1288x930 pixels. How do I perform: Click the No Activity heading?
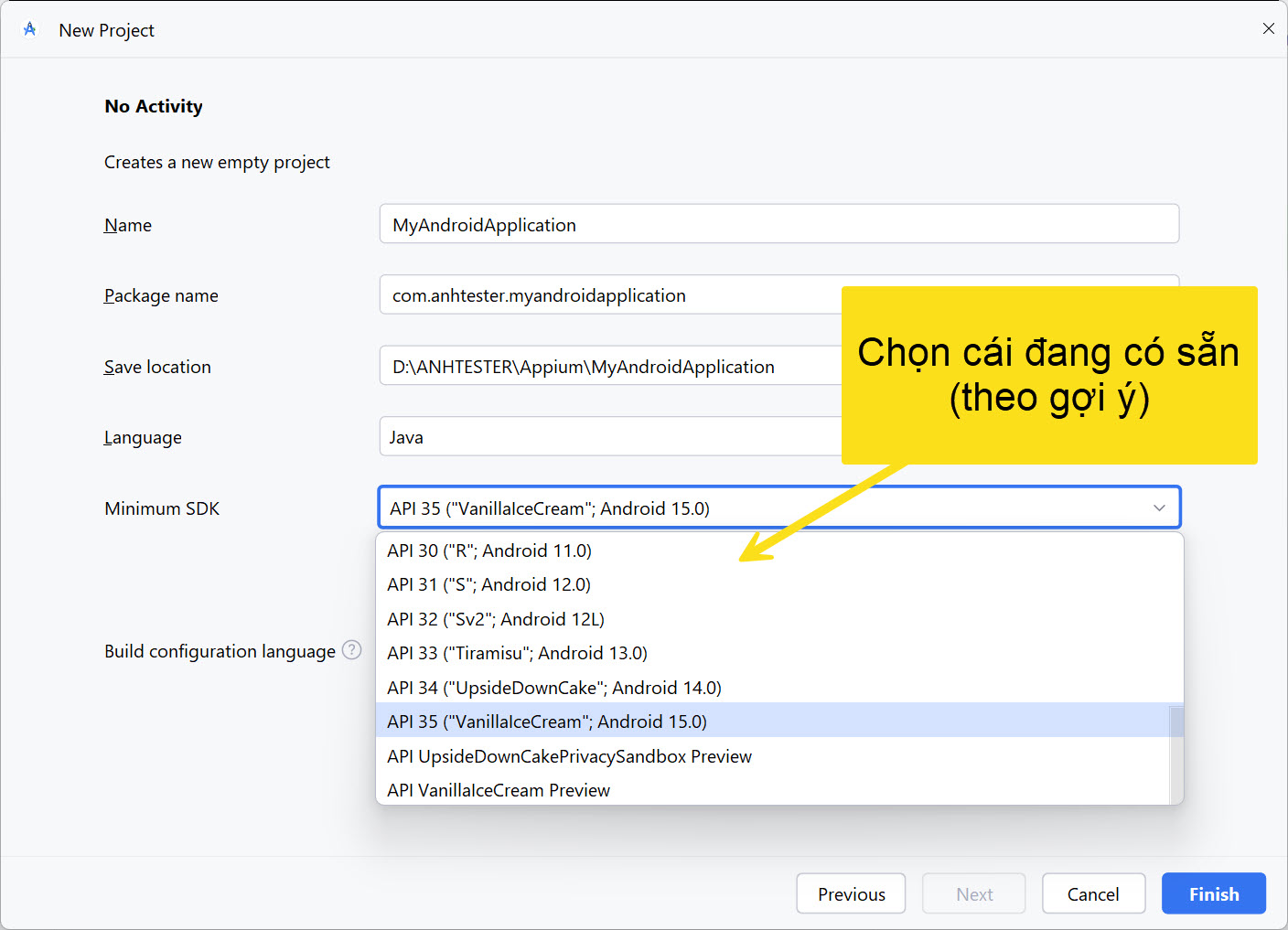click(154, 106)
